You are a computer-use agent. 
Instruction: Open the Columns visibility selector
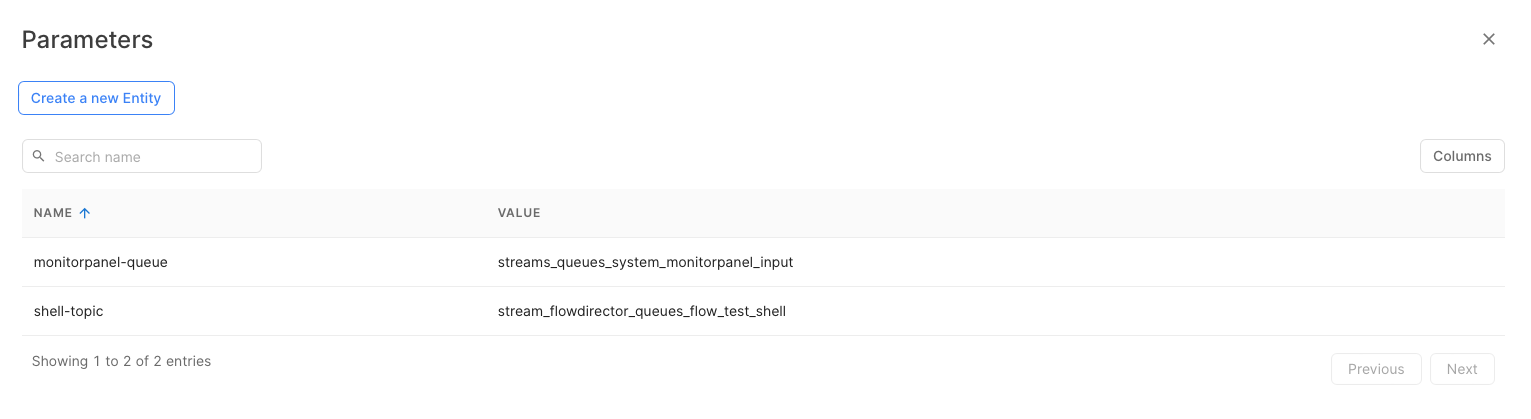pyautogui.click(x=1461, y=156)
